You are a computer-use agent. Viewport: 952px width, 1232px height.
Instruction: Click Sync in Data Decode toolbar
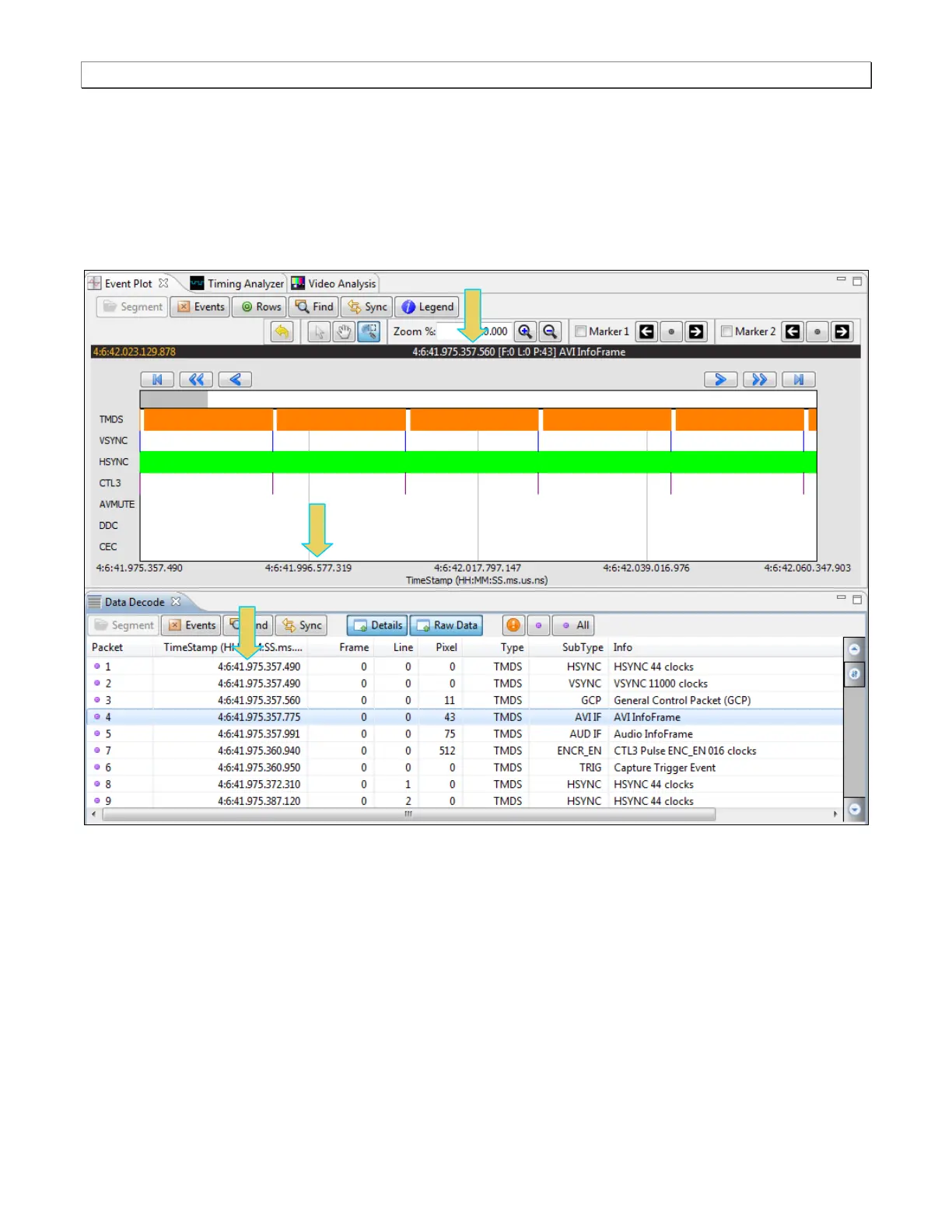point(301,625)
